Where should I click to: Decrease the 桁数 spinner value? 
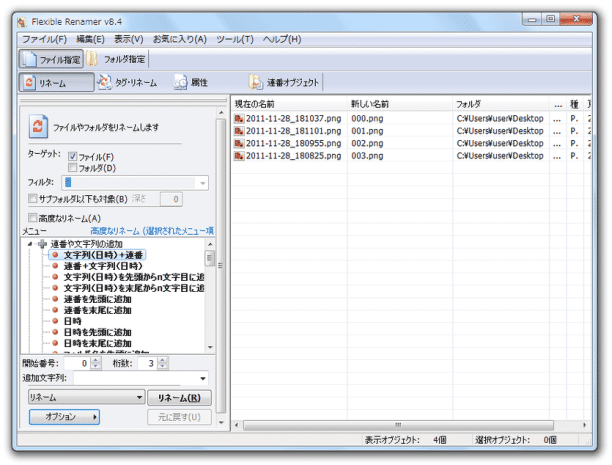point(163,366)
